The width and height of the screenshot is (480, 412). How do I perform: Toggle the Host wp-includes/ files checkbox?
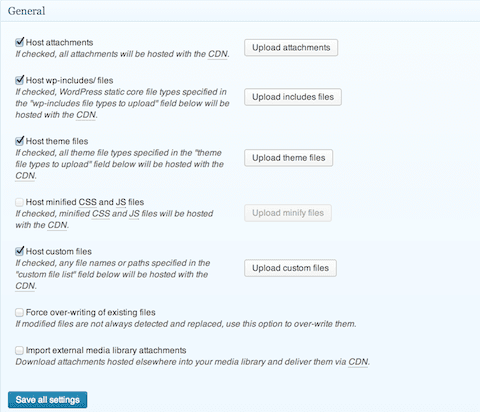(x=19, y=80)
